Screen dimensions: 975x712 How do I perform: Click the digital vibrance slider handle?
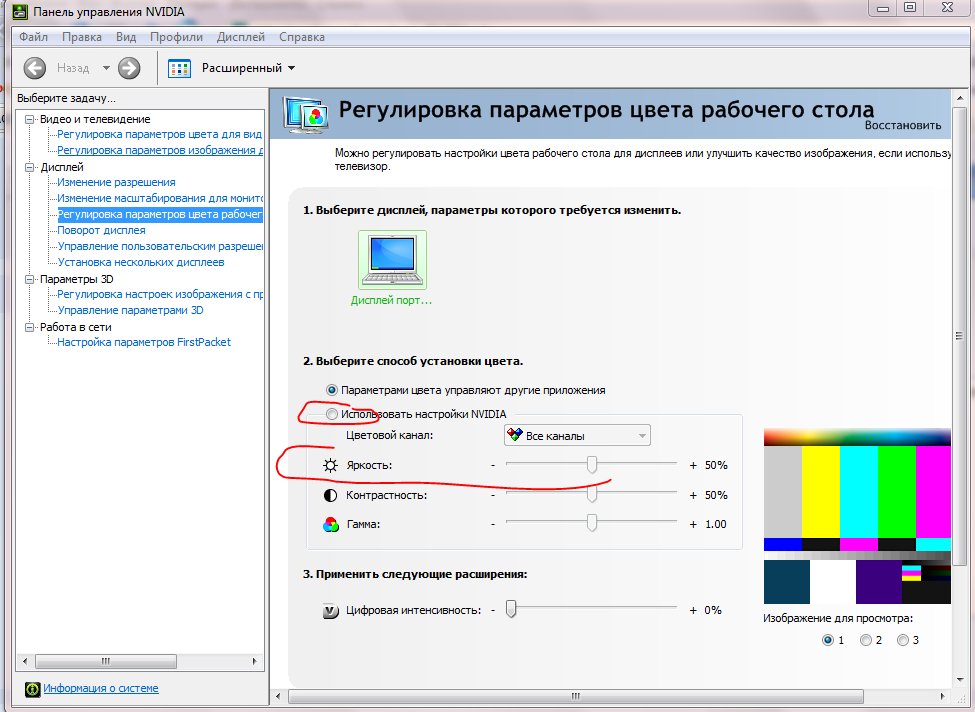[511, 609]
